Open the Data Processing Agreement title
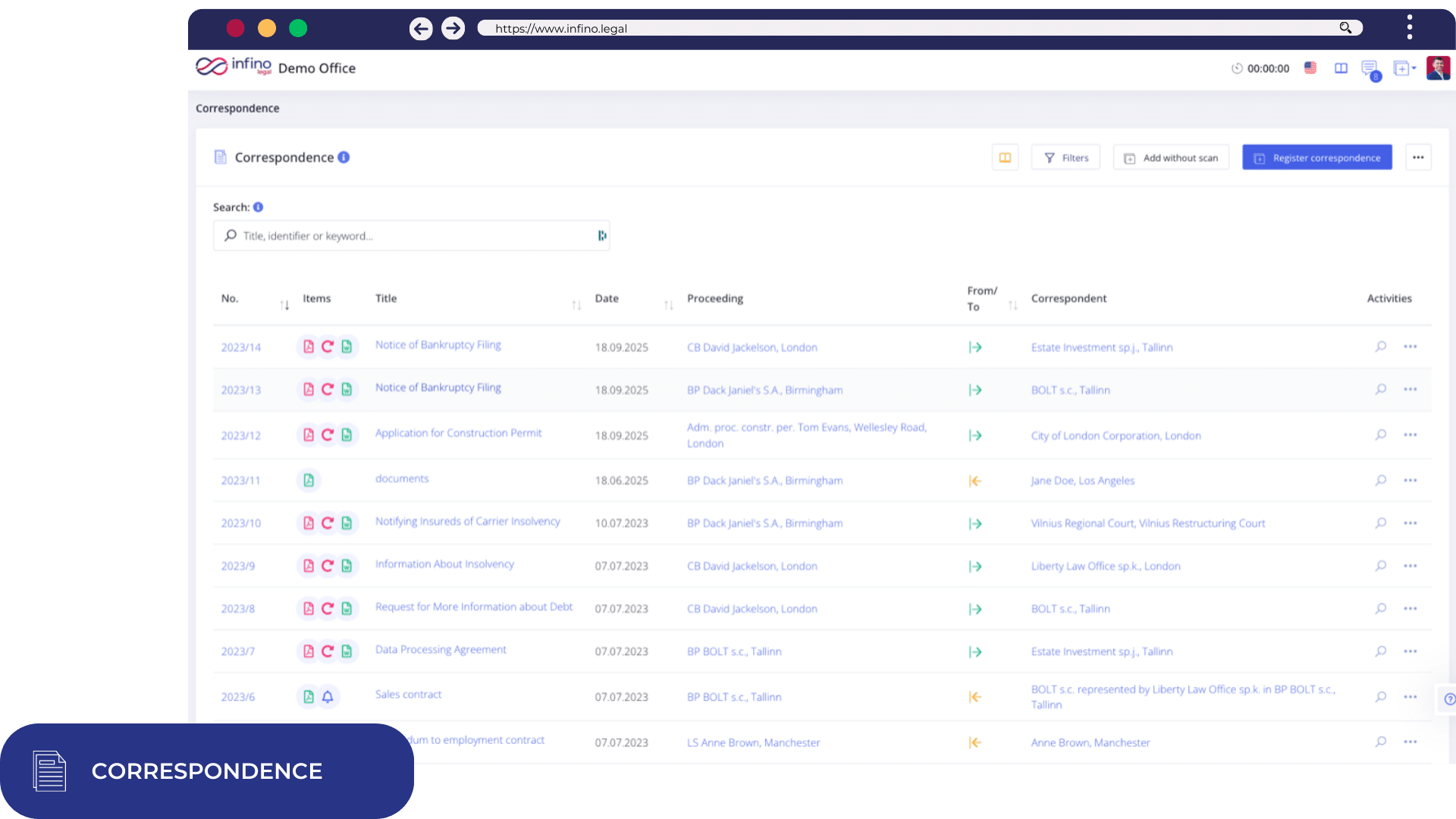 441,650
